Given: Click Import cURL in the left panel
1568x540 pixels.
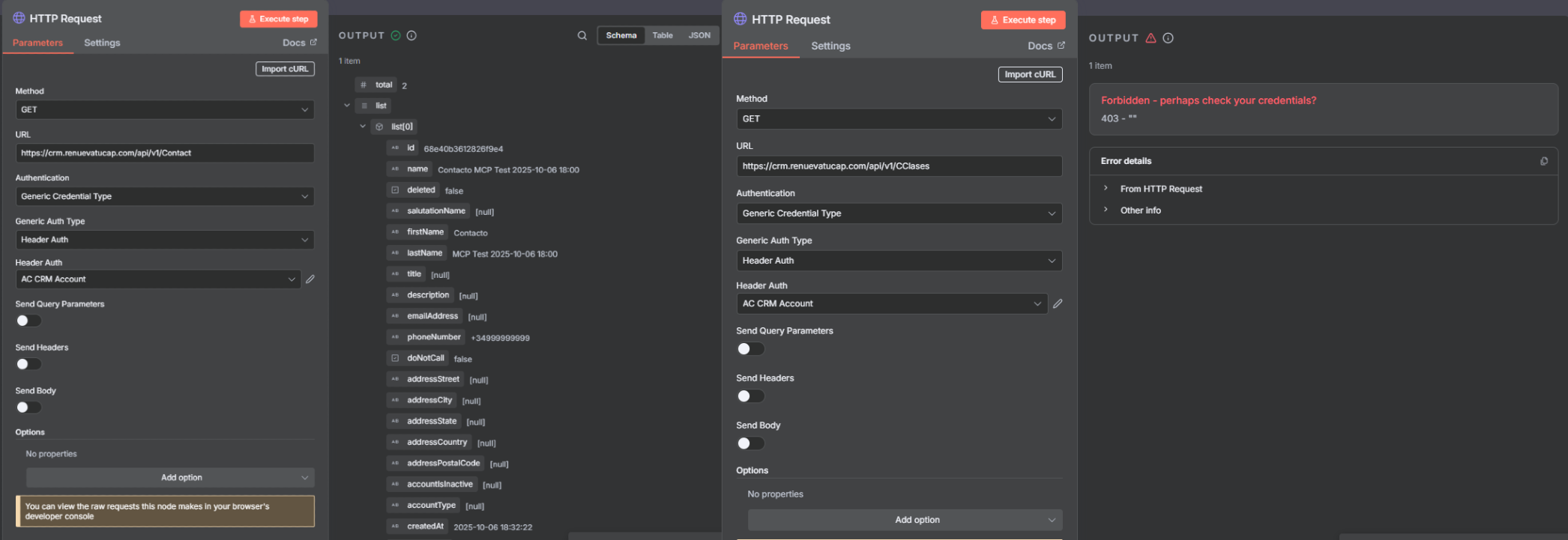Looking at the screenshot, I should coord(285,69).
